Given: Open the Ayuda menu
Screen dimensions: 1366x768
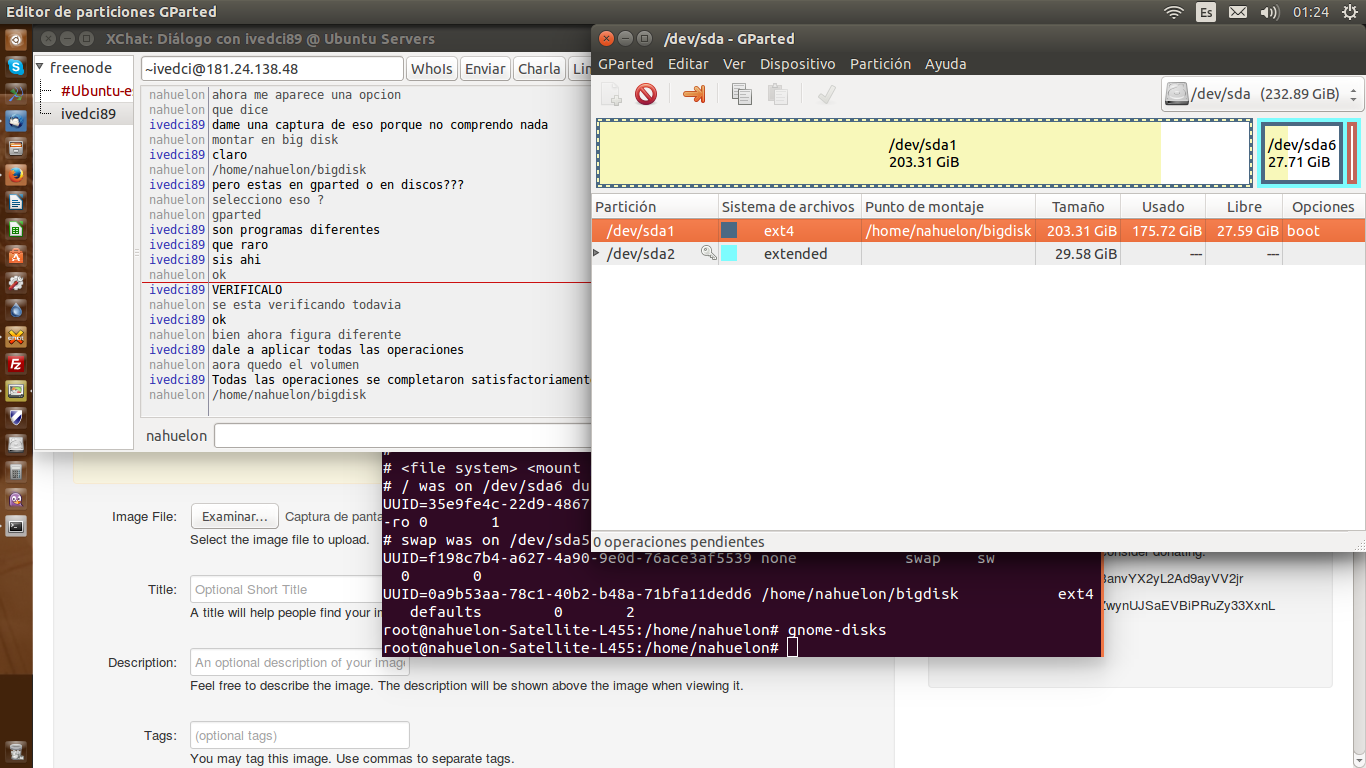Looking at the screenshot, I should point(945,64).
